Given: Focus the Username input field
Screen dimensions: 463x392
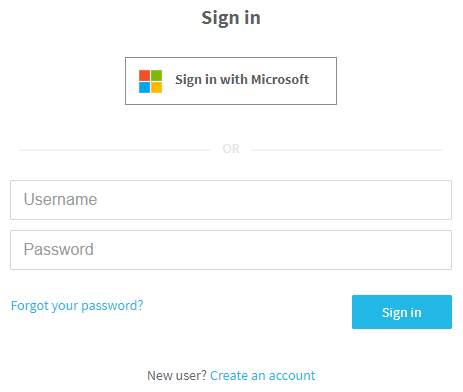Looking at the screenshot, I should [231, 200].
